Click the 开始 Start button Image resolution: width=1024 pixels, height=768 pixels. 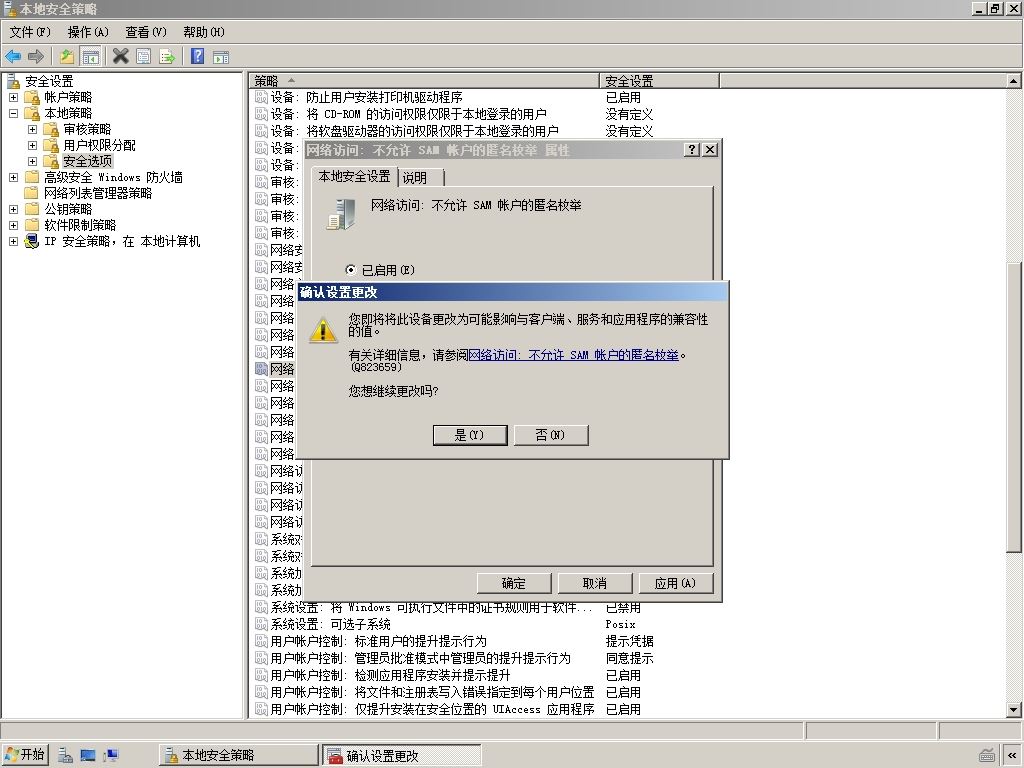click(25, 756)
